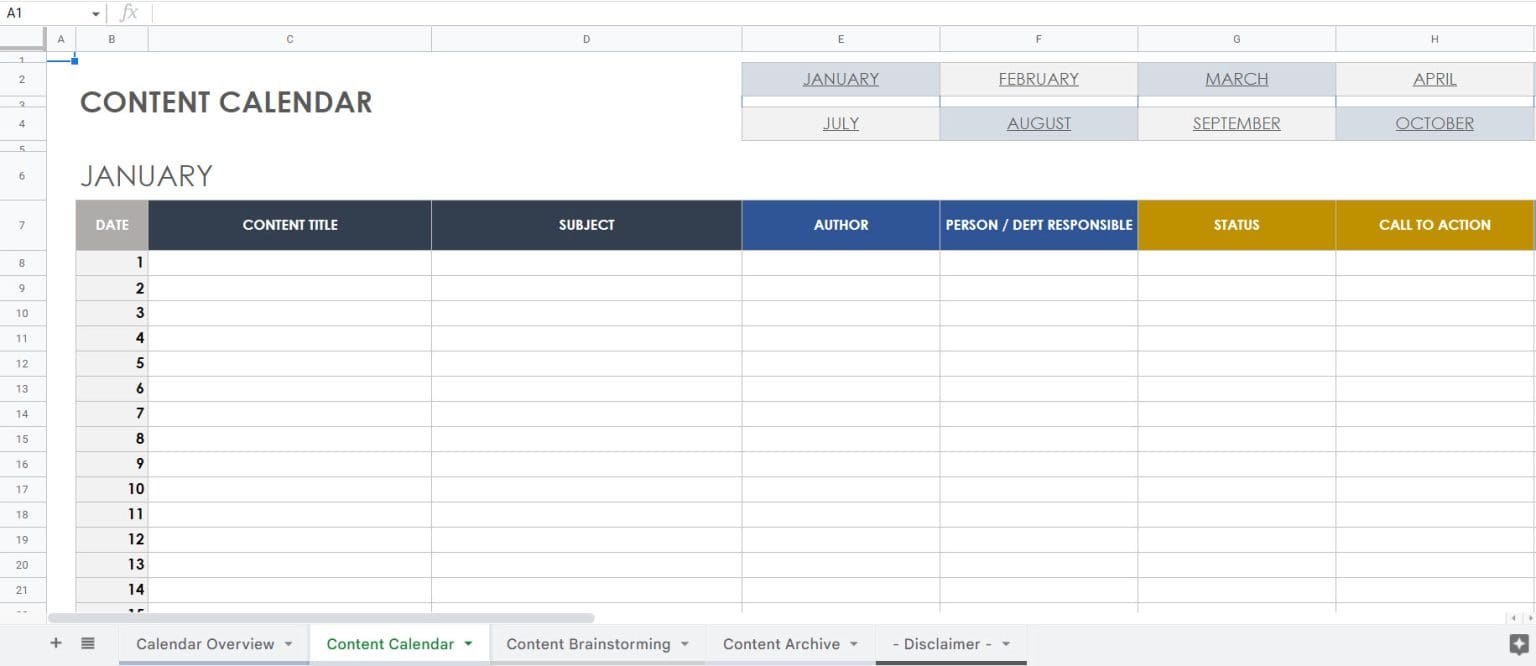
Task: Switch to the Content Brainstorming tab
Action: [589, 644]
